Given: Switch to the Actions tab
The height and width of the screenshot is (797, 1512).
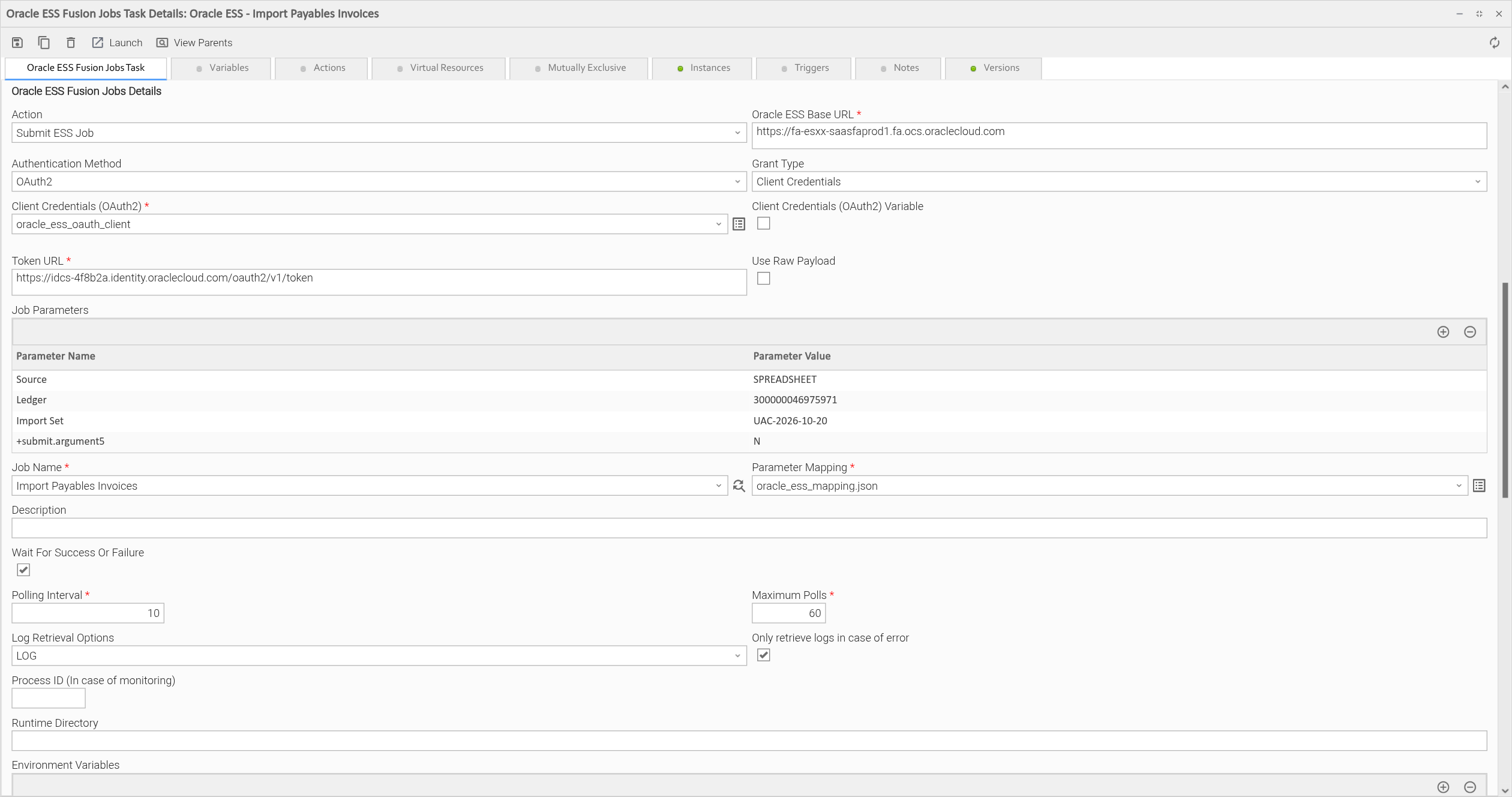Looking at the screenshot, I should [322, 68].
